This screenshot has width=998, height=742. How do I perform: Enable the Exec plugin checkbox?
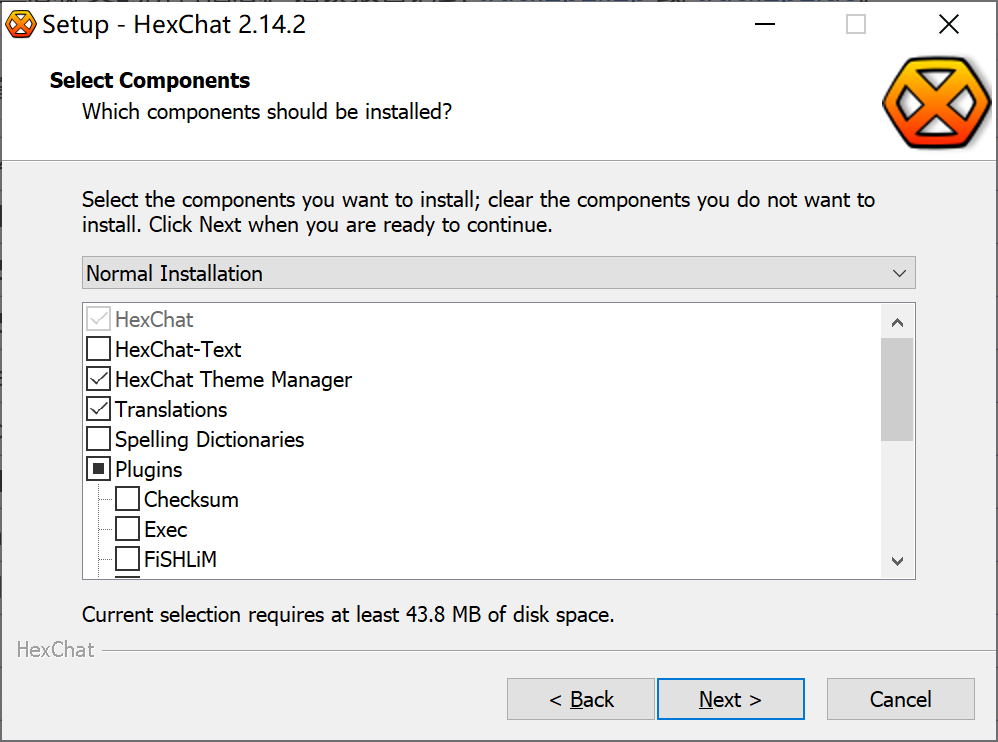pos(127,530)
